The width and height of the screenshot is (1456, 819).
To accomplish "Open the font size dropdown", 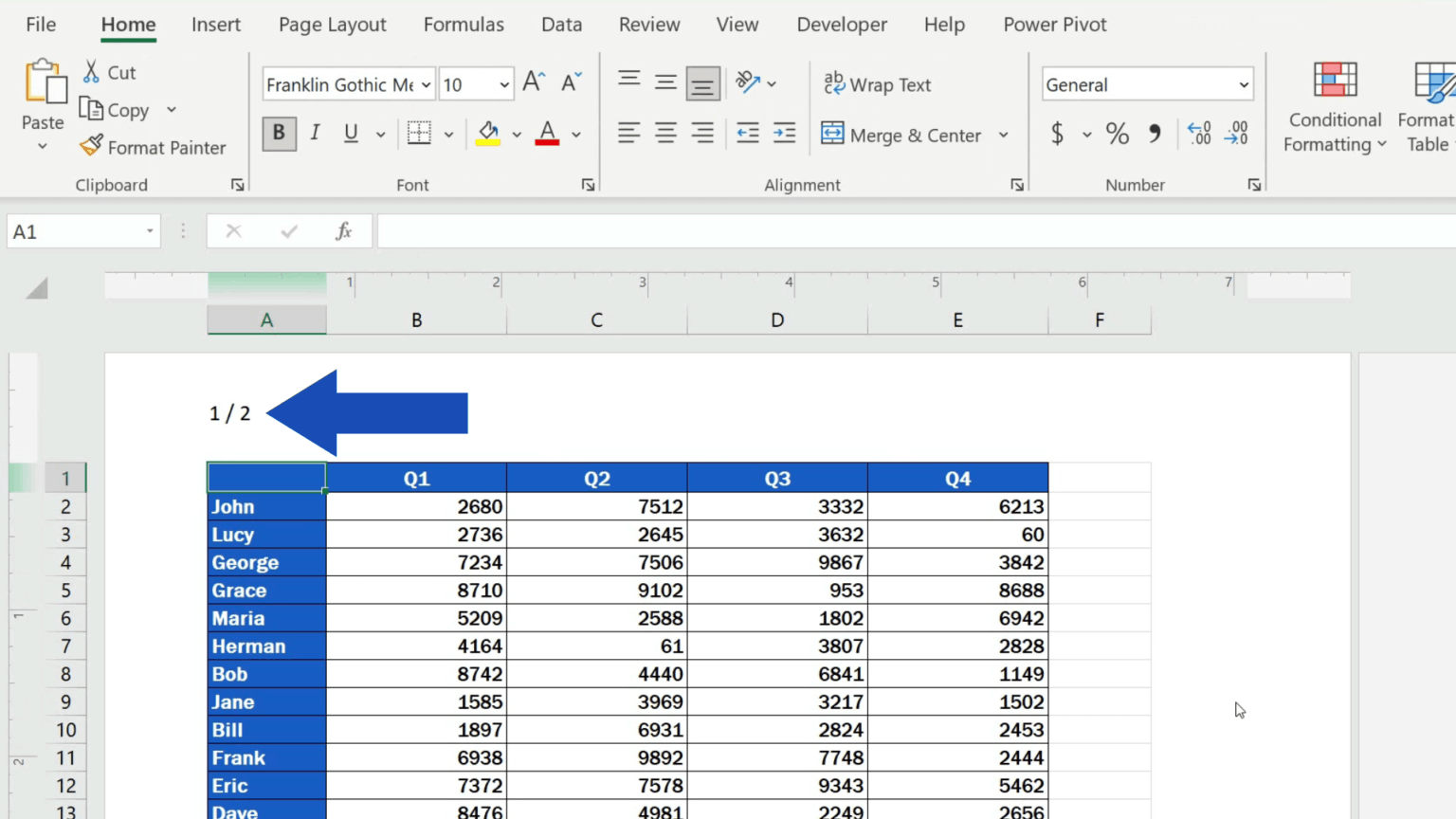I will [503, 84].
